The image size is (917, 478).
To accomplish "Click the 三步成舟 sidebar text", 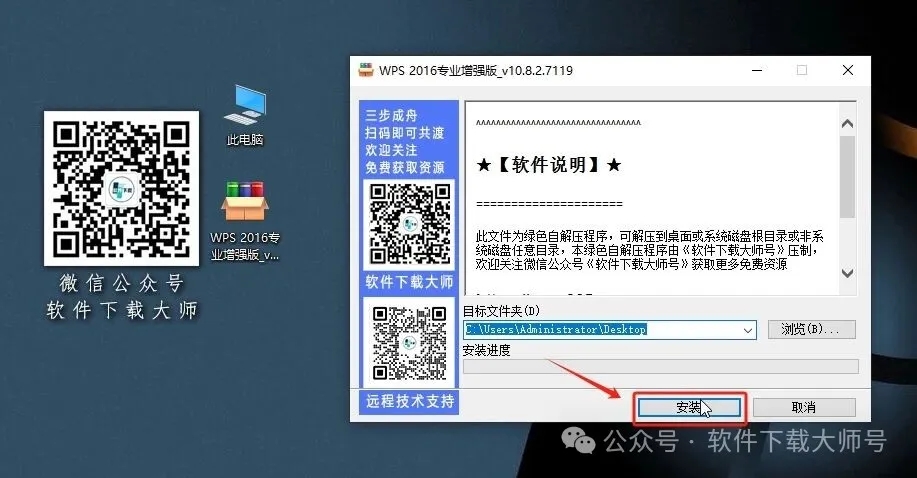I will [x=391, y=115].
